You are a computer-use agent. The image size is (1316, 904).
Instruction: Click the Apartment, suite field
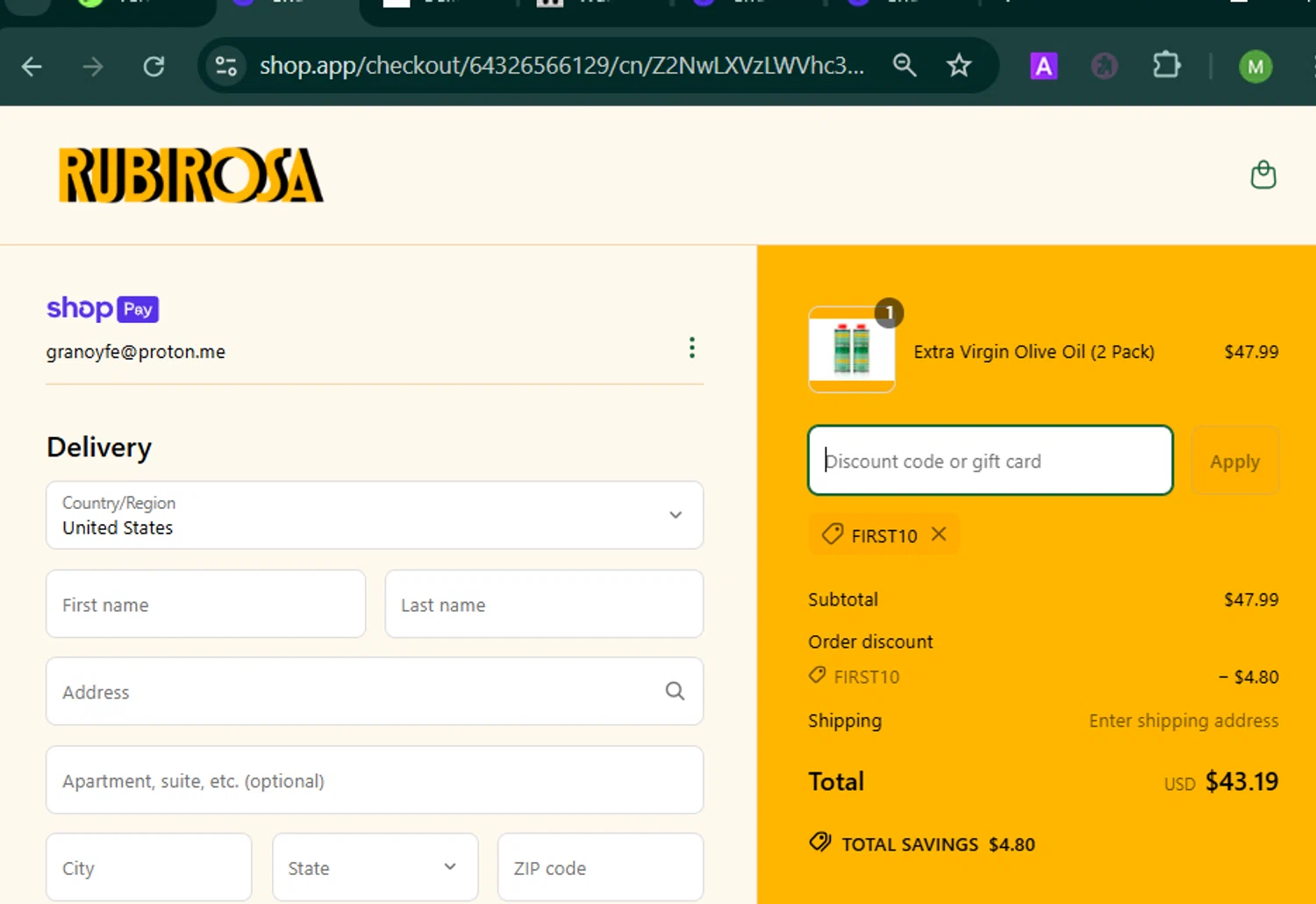(375, 780)
